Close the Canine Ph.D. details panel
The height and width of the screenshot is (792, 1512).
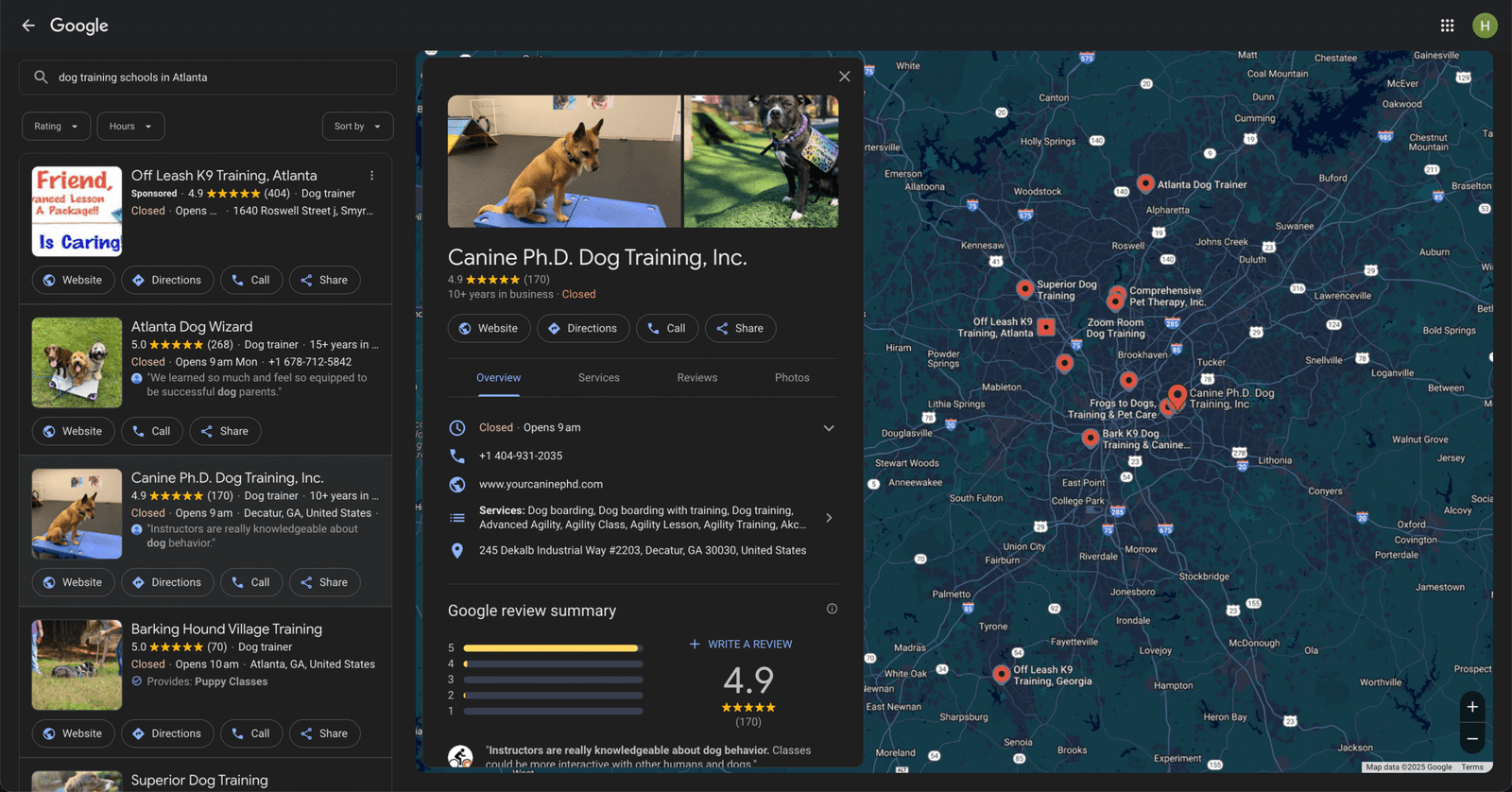[845, 77]
